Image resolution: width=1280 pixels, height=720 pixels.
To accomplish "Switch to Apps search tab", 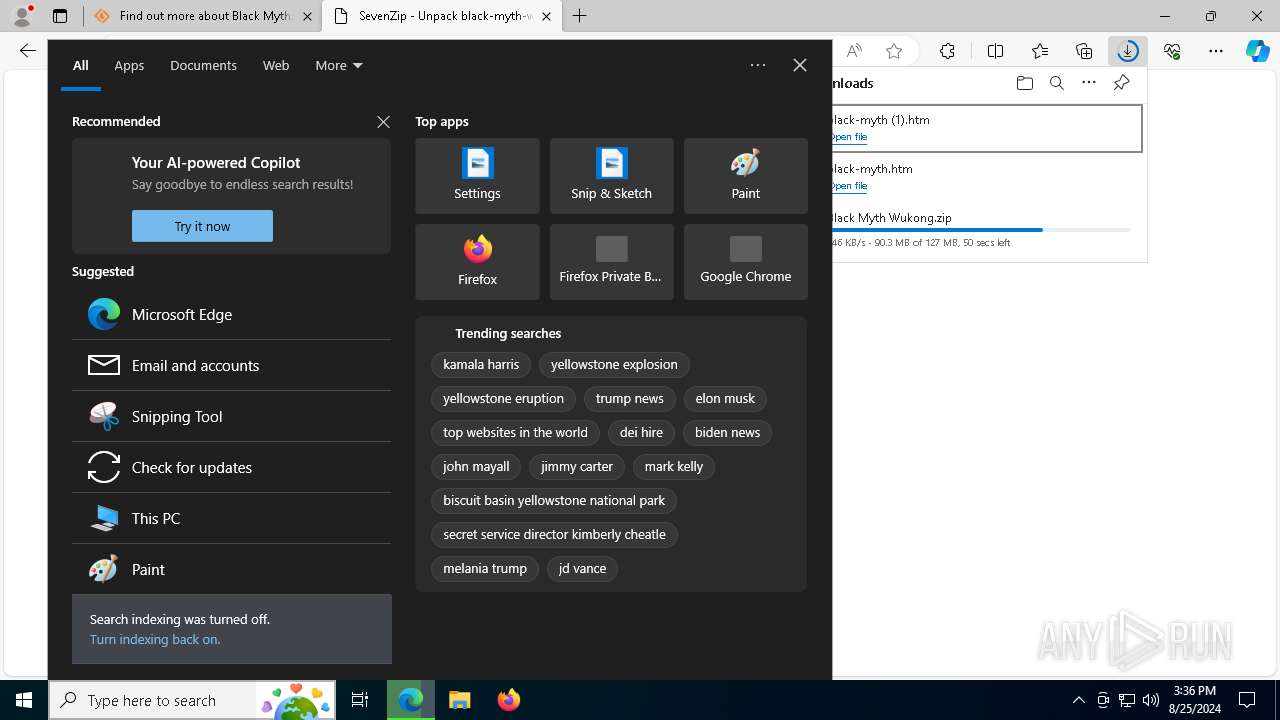I will tap(129, 65).
